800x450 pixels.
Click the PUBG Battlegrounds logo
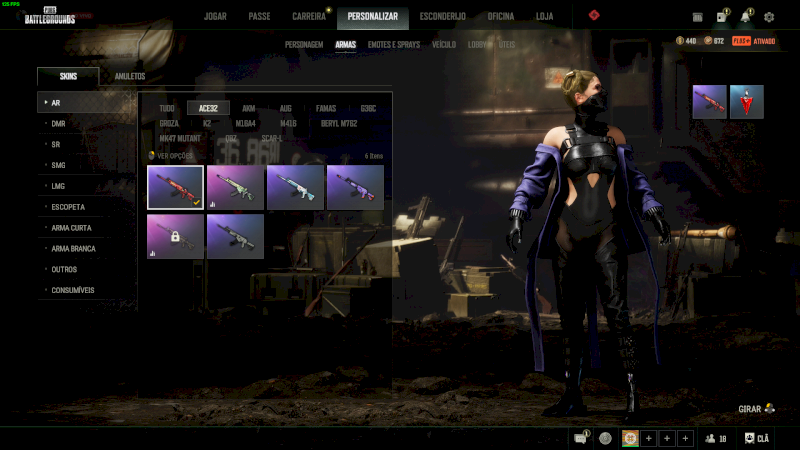click(49, 16)
